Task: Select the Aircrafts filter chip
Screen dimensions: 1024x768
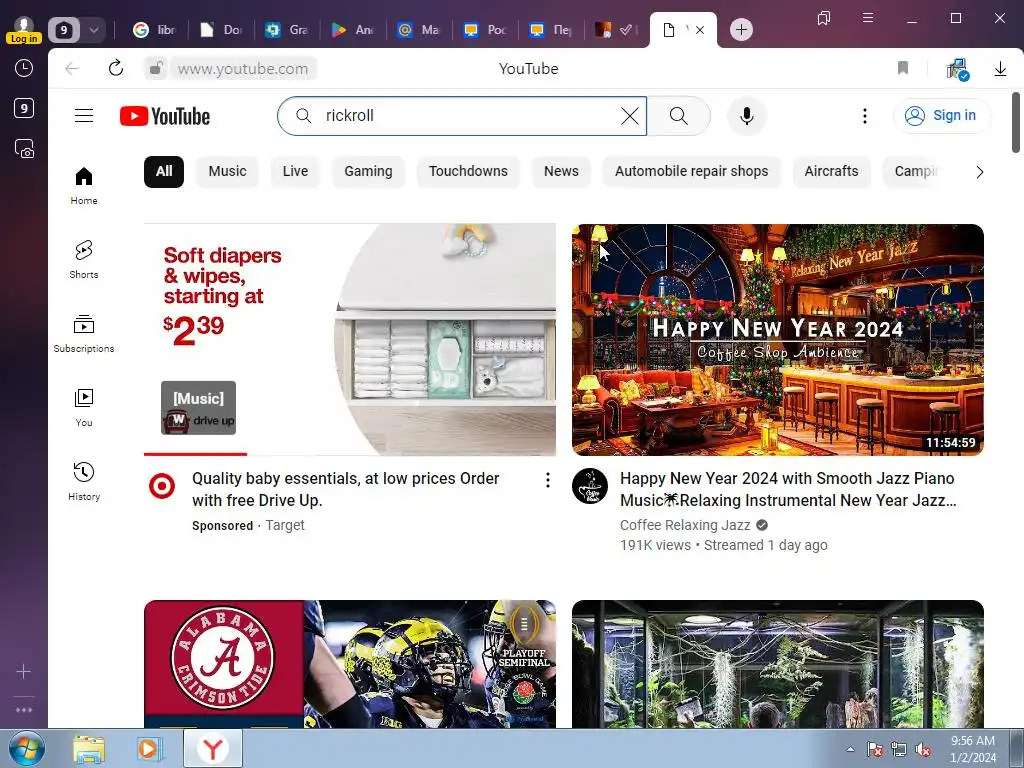Action: pos(831,172)
